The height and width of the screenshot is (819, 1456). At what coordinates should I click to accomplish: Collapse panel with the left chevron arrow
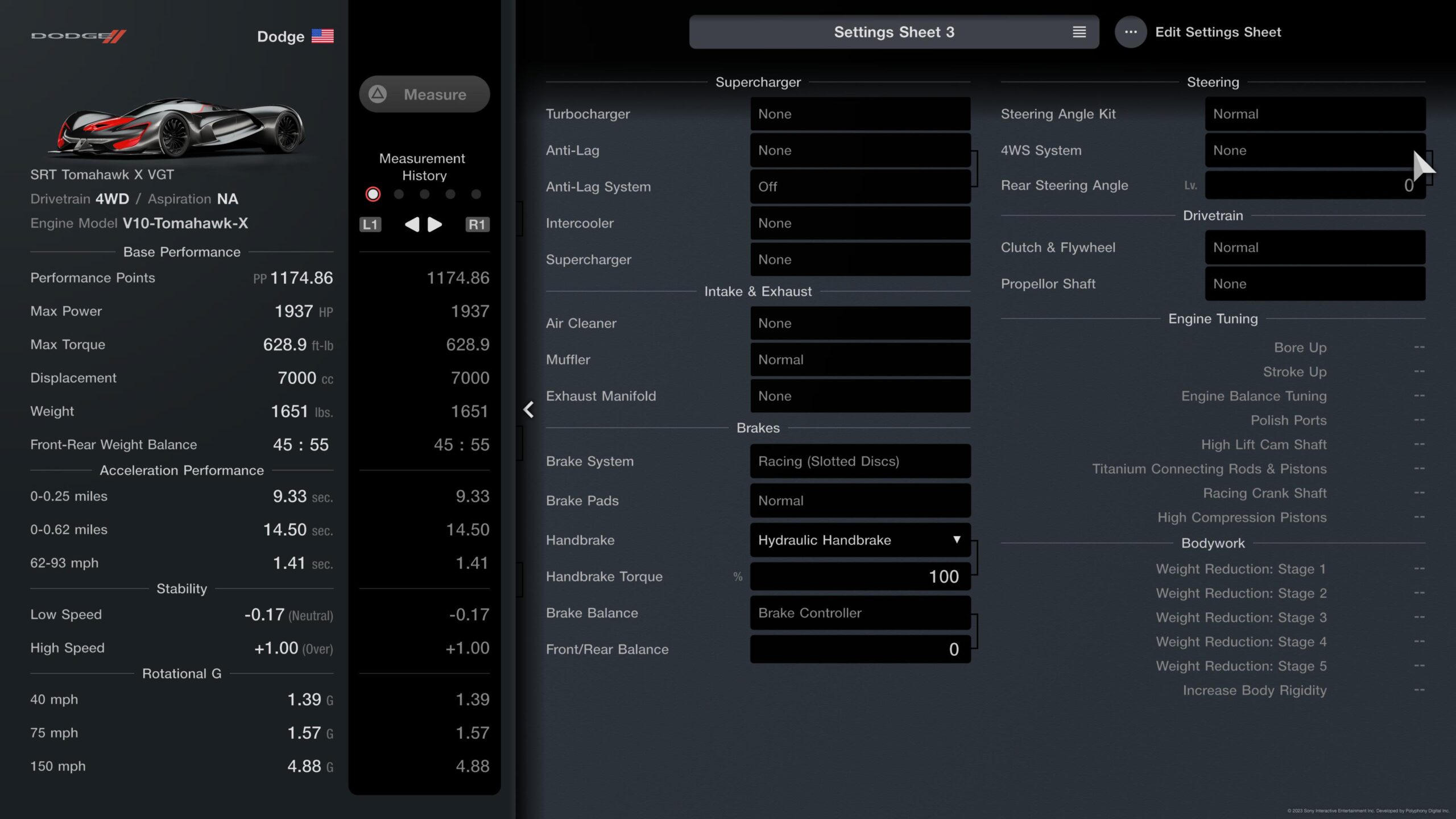pos(528,409)
